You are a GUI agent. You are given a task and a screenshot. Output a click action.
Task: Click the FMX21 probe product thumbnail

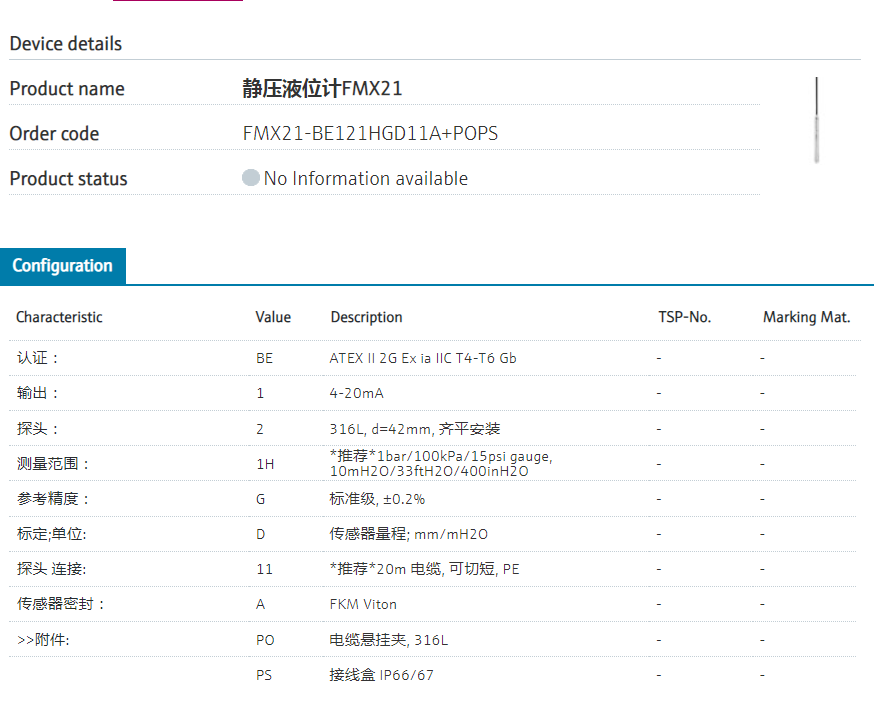tap(816, 120)
